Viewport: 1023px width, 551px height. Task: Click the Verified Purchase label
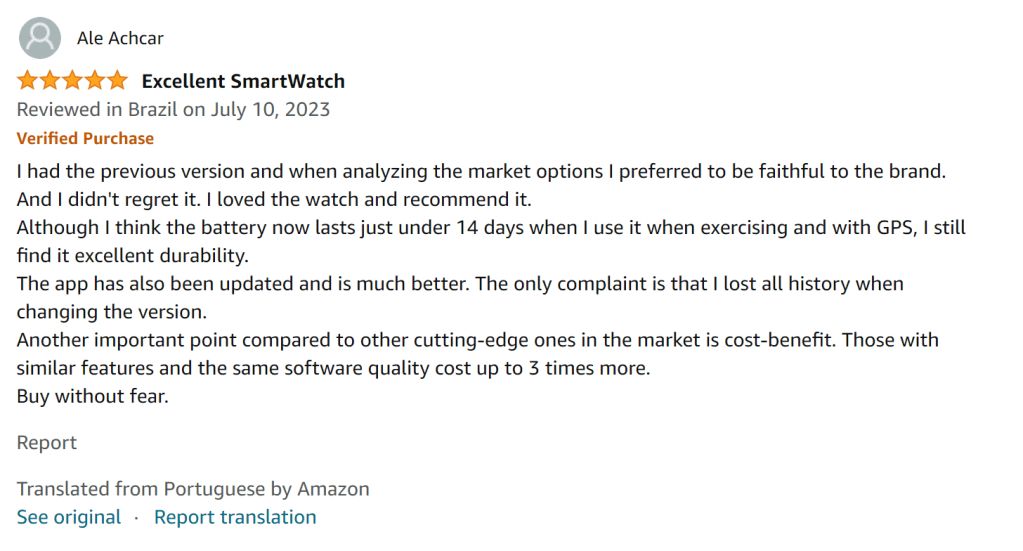(85, 138)
